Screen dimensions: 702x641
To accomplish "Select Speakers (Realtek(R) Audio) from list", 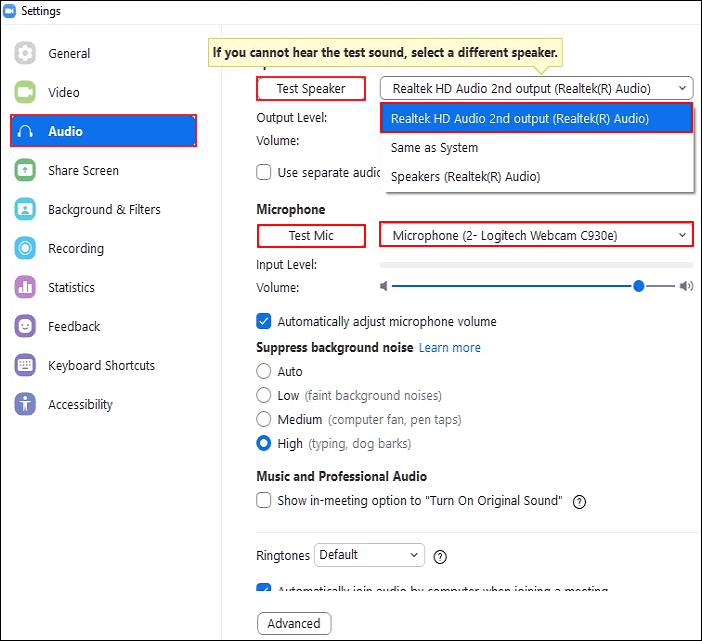I will pos(465,177).
